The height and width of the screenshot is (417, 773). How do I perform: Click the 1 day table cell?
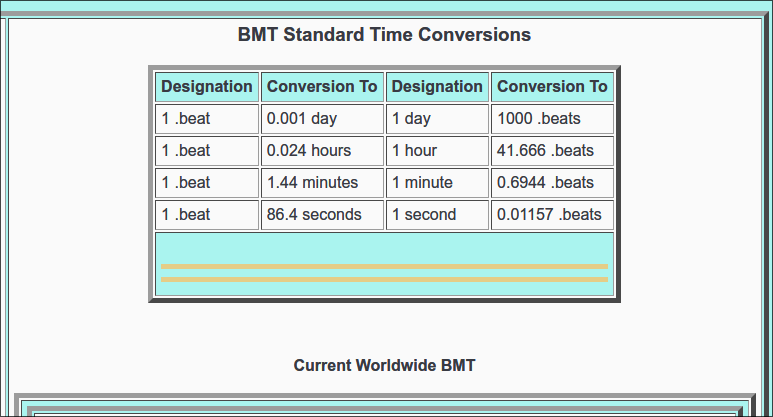(437, 119)
